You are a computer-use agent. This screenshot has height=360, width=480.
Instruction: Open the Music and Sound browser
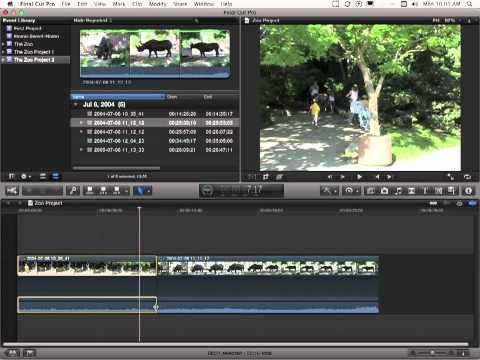[x=398, y=191]
